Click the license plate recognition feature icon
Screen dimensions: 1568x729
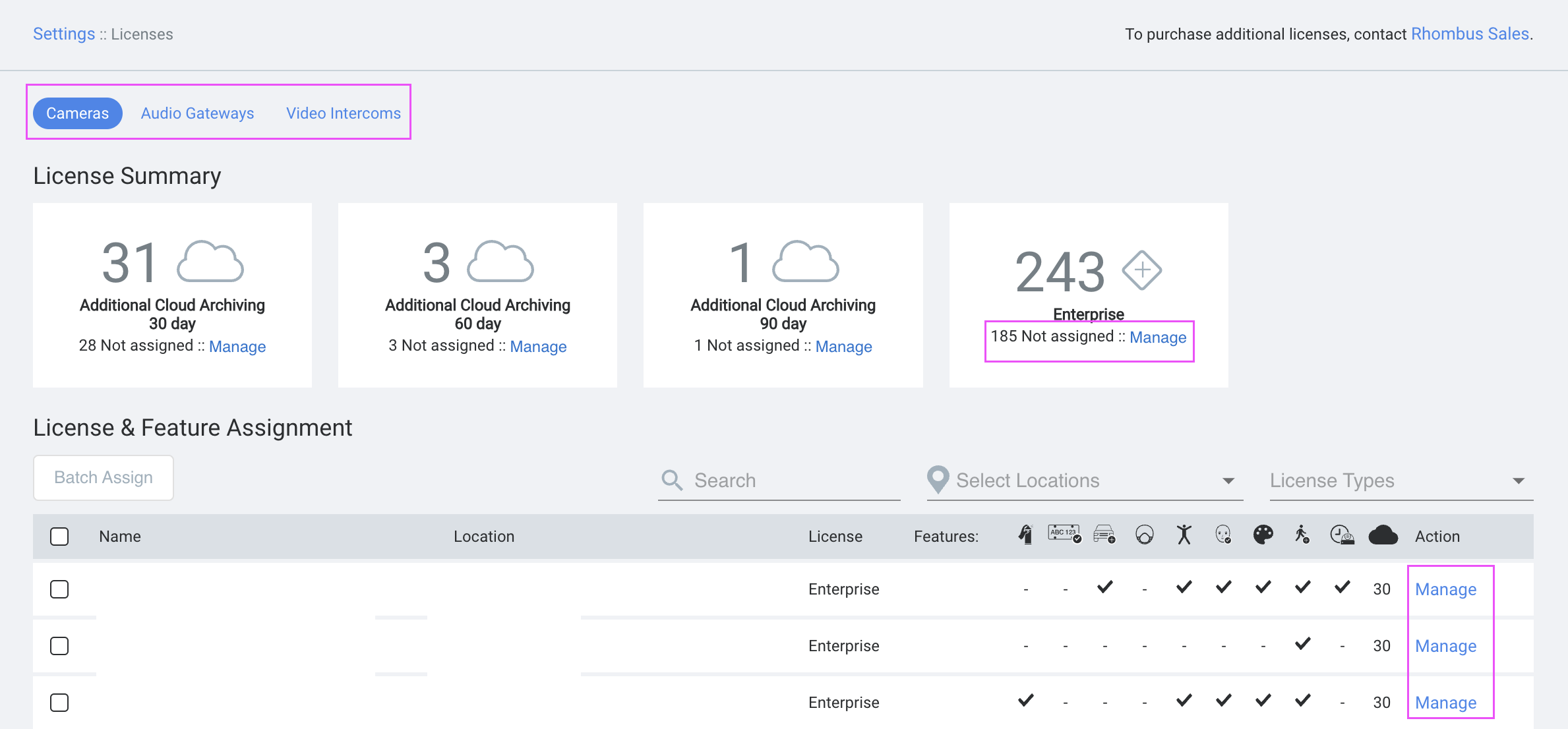(x=1065, y=534)
